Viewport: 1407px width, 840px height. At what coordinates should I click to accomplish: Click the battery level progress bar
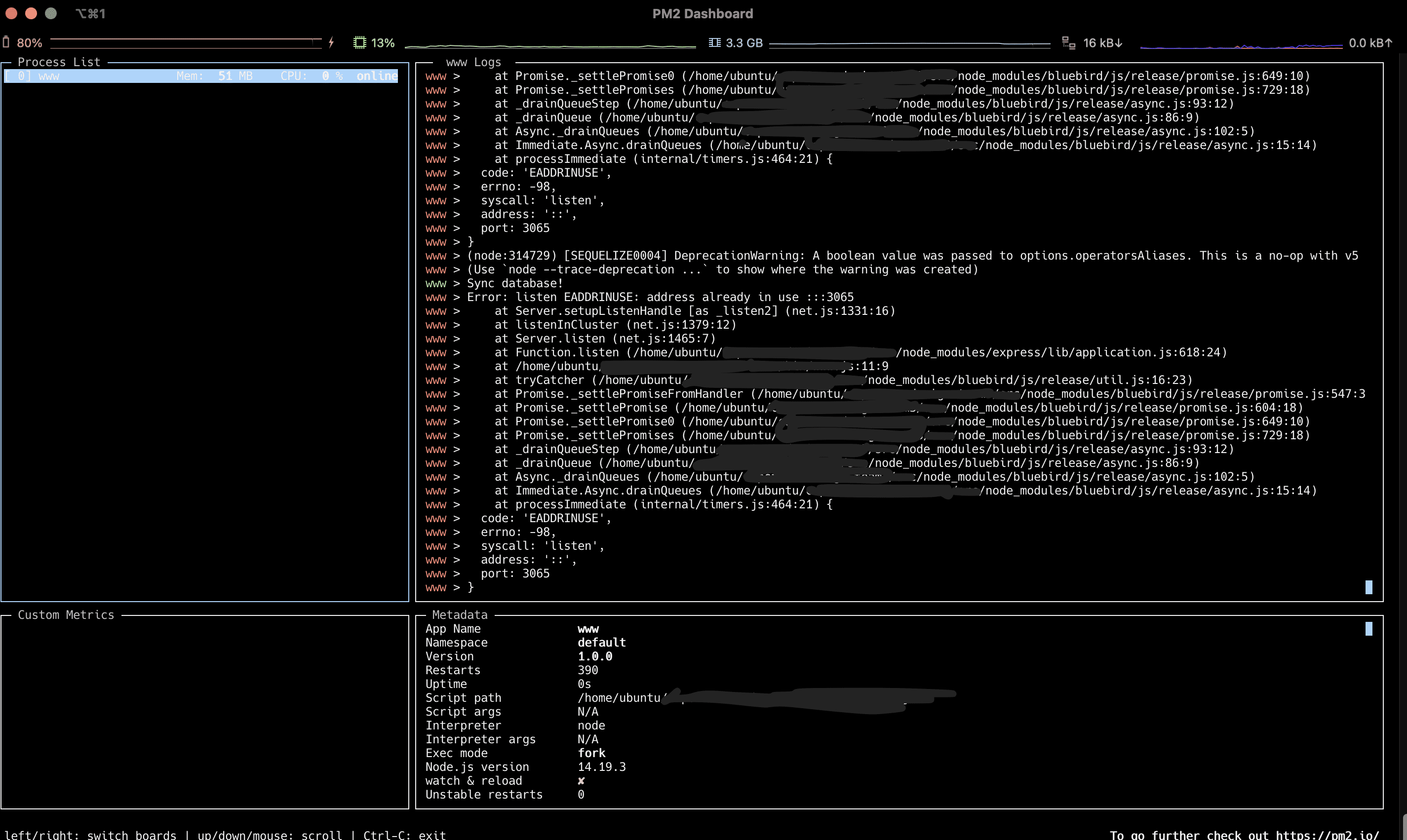click(x=186, y=42)
